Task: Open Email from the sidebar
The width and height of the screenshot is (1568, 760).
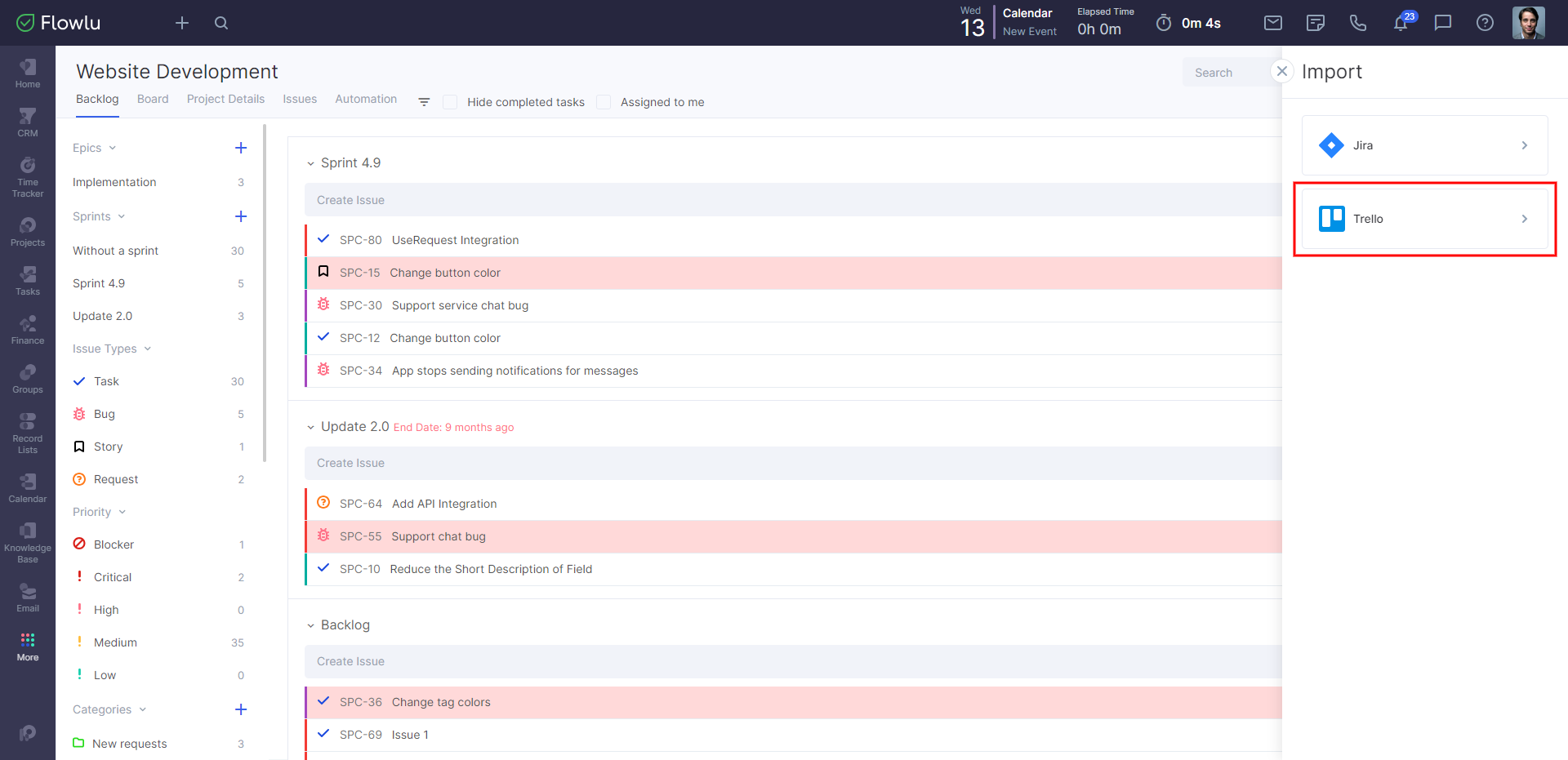Action: tap(28, 597)
